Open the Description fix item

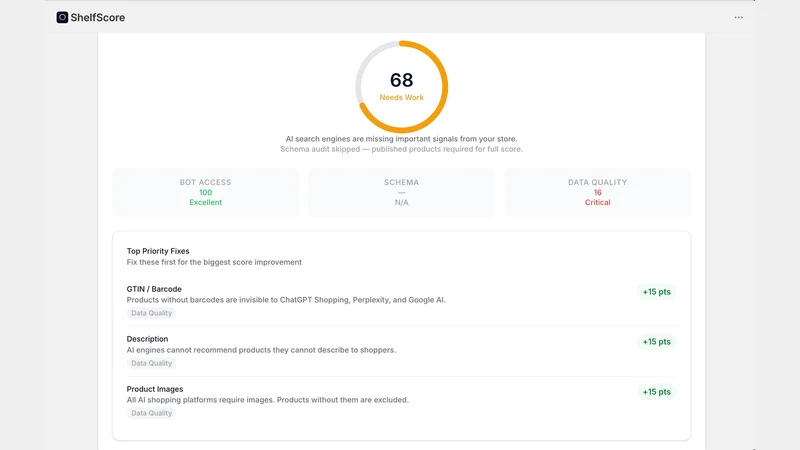tap(401, 351)
